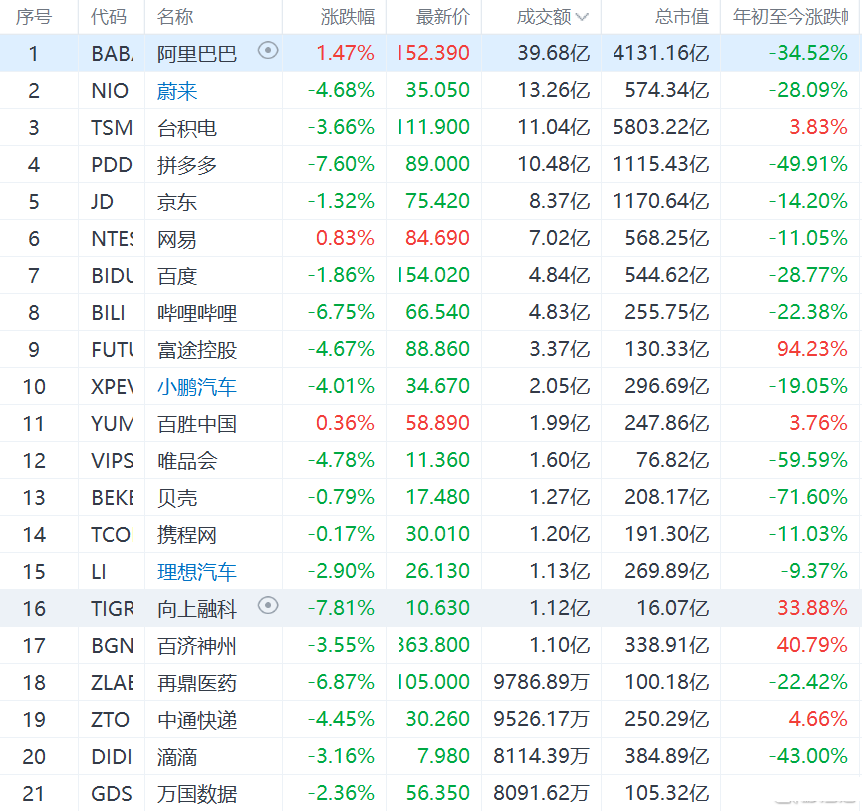
Task: Click the 84.690 latest price
Action: coord(438,238)
